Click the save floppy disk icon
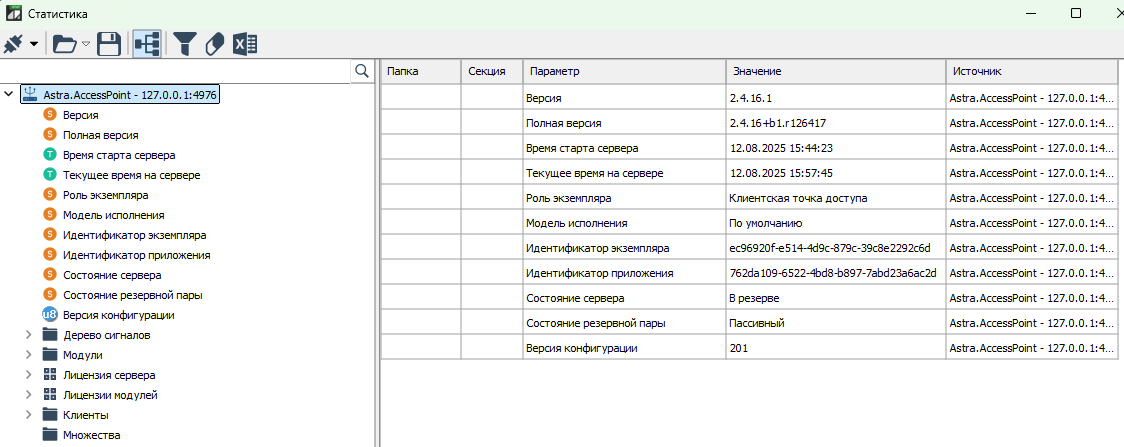The image size is (1124, 447). click(x=109, y=43)
